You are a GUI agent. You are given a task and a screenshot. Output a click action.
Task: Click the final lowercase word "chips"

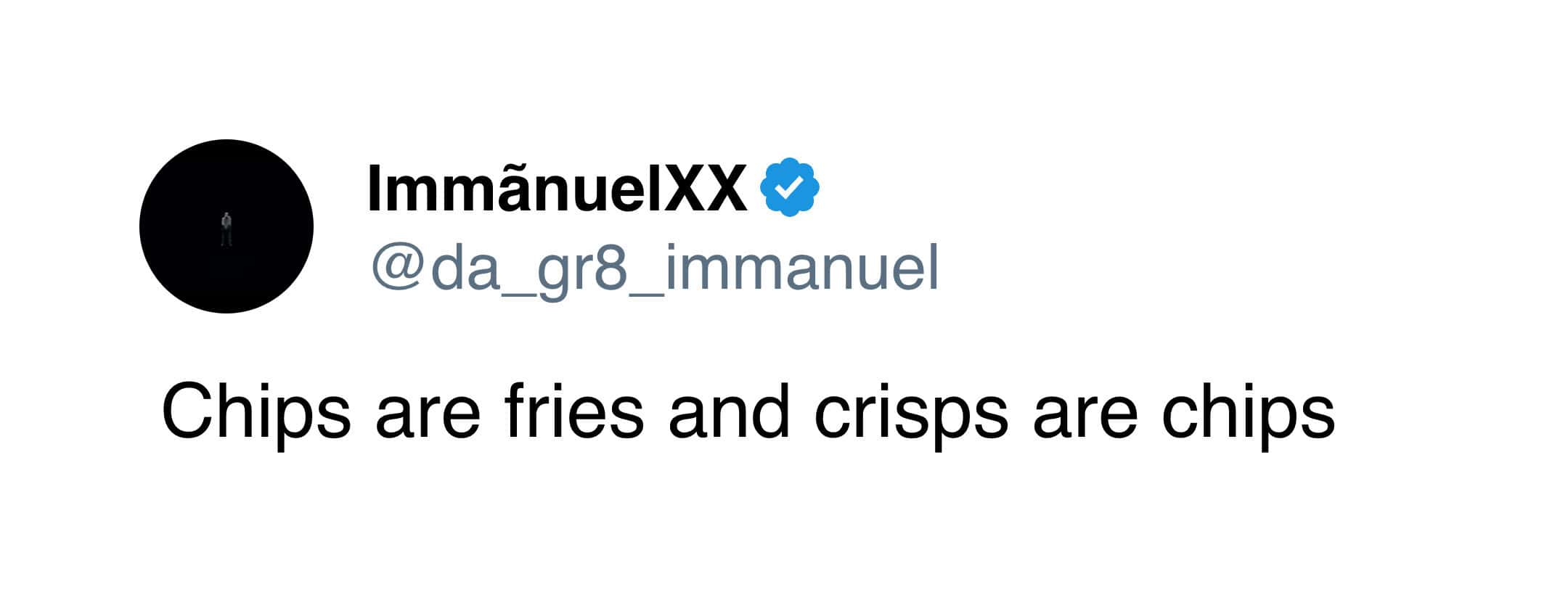point(1248,414)
